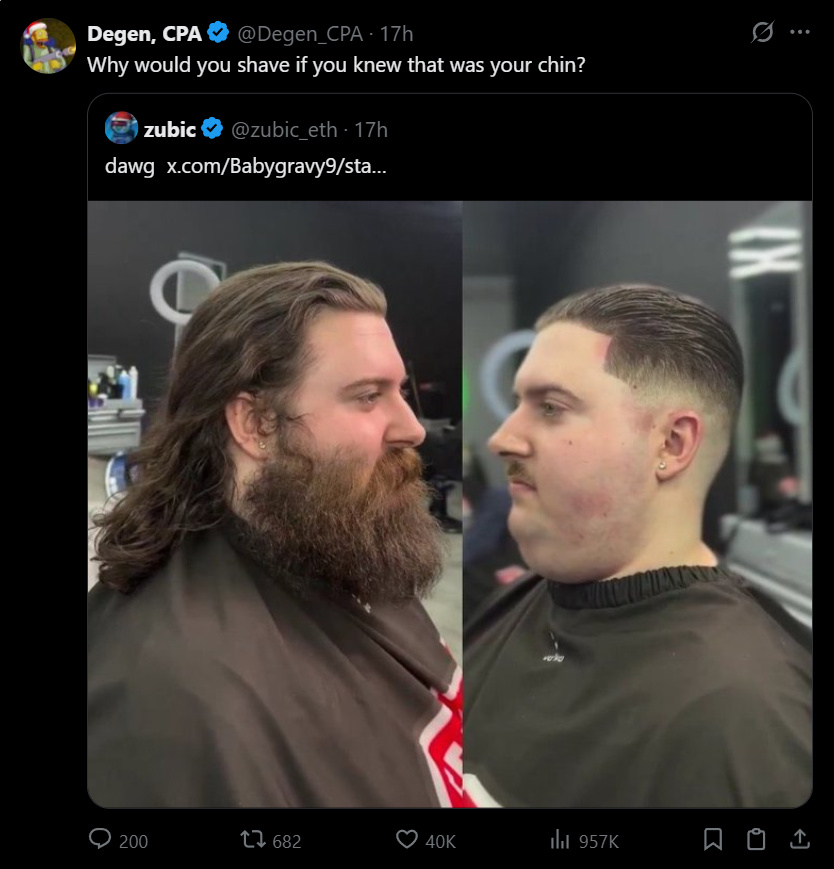Screen dimensions: 834x869
Task: Like the post with the heart icon
Action: (x=407, y=839)
